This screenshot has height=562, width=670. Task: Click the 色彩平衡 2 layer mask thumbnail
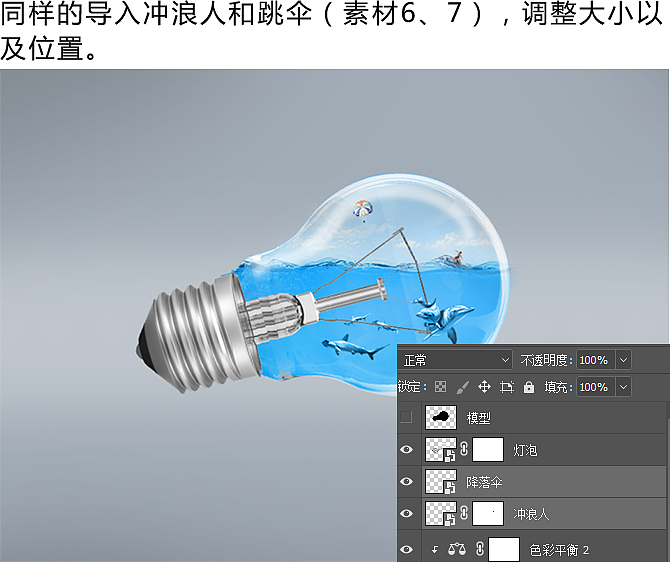coord(504,550)
